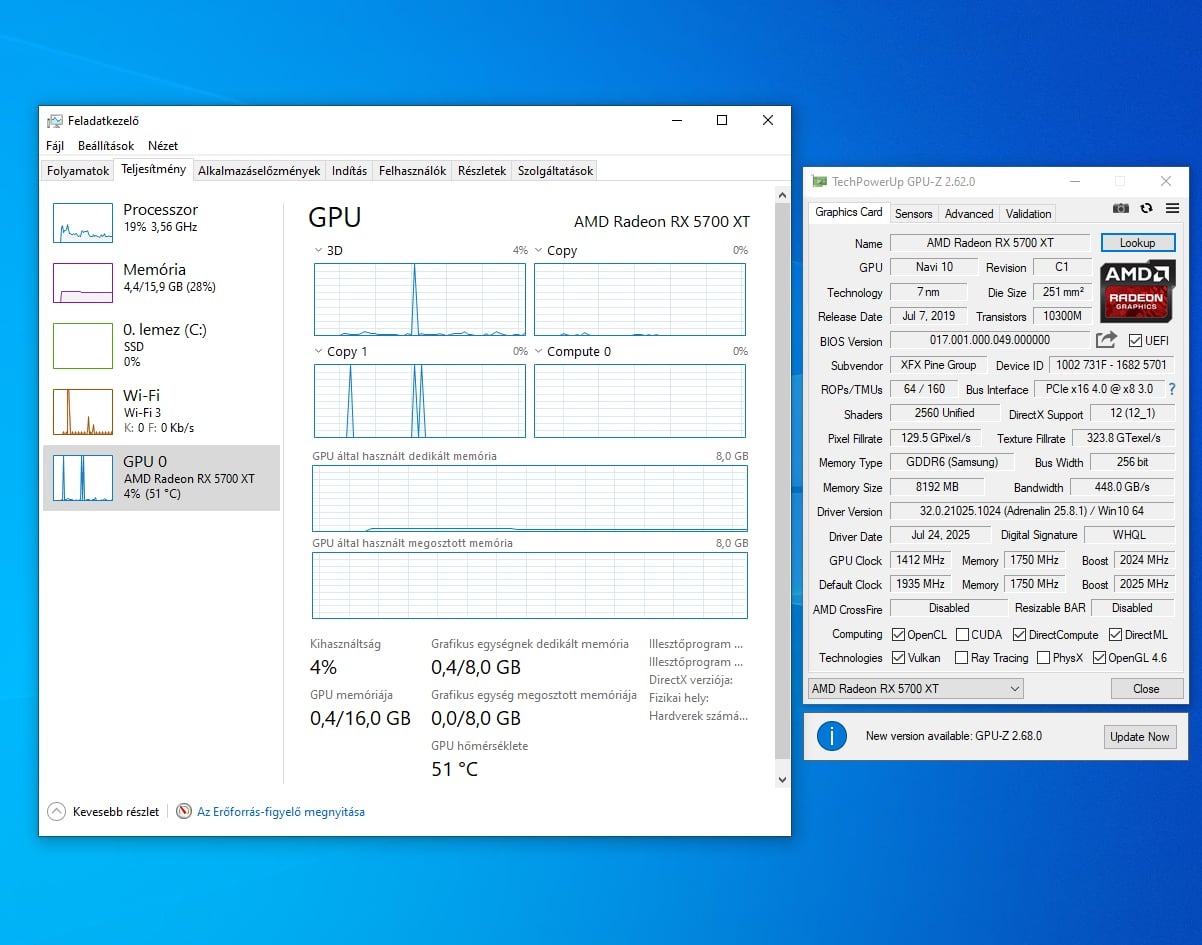Click BIOS export share icon in GPU-Z
This screenshot has width=1202, height=945.
[1106, 340]
